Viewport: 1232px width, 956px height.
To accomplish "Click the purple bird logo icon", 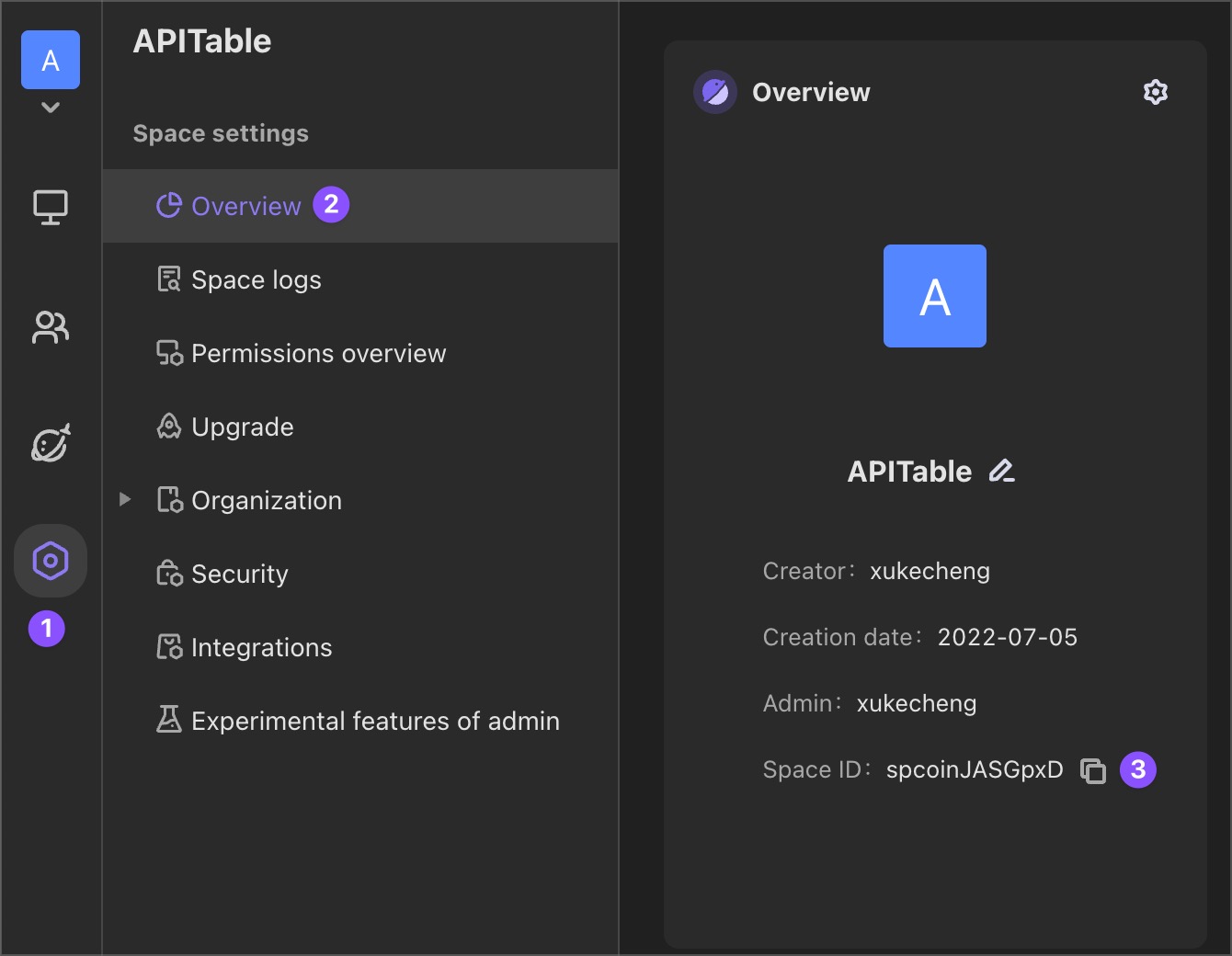I will pyautogui.click(x=715, y=92).
